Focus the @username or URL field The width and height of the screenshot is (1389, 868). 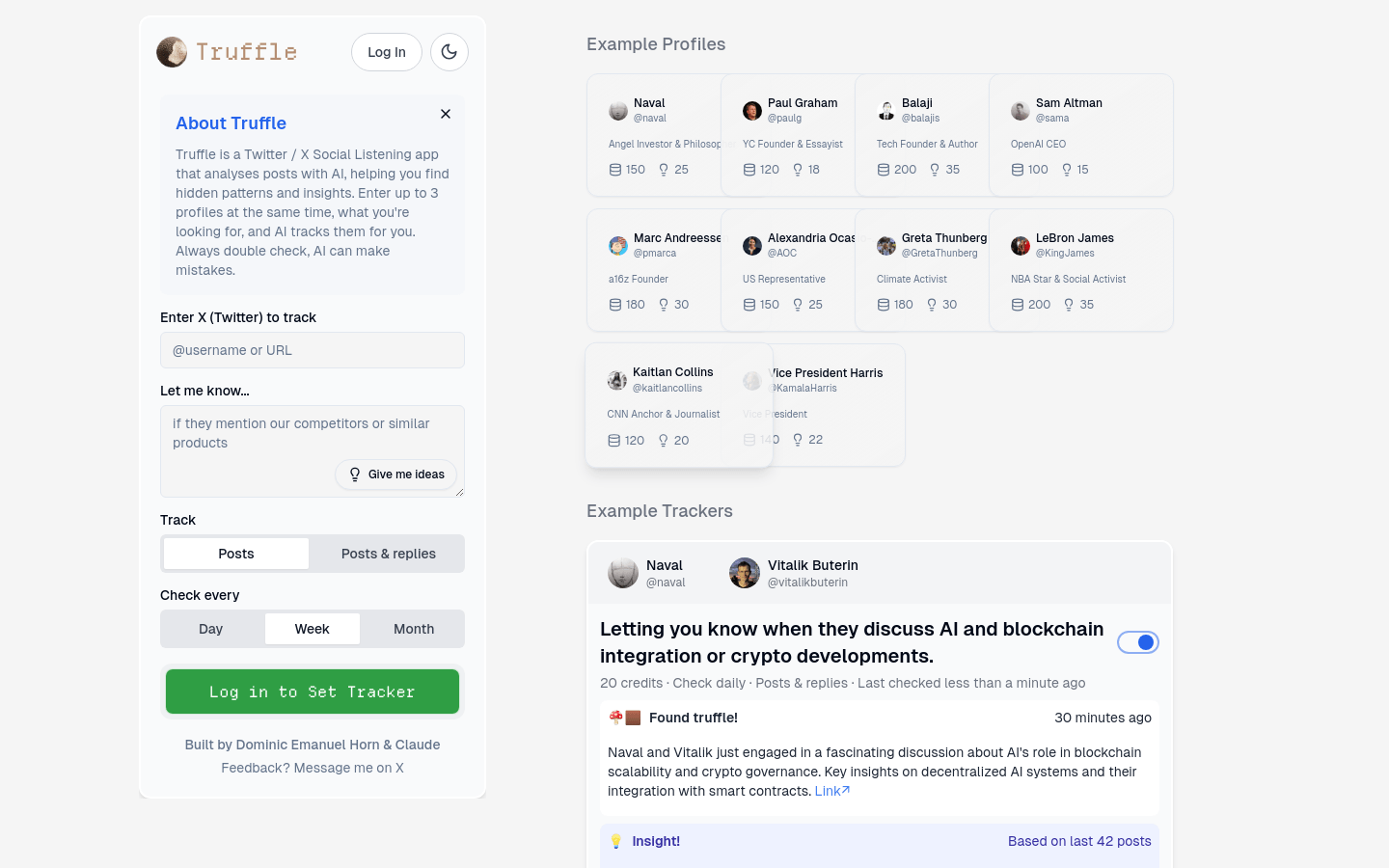(x=313, y=350)
